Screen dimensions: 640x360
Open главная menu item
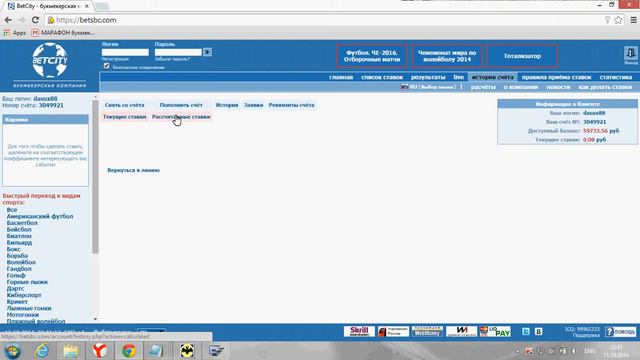pyautogui.click(x=341, y=77)
